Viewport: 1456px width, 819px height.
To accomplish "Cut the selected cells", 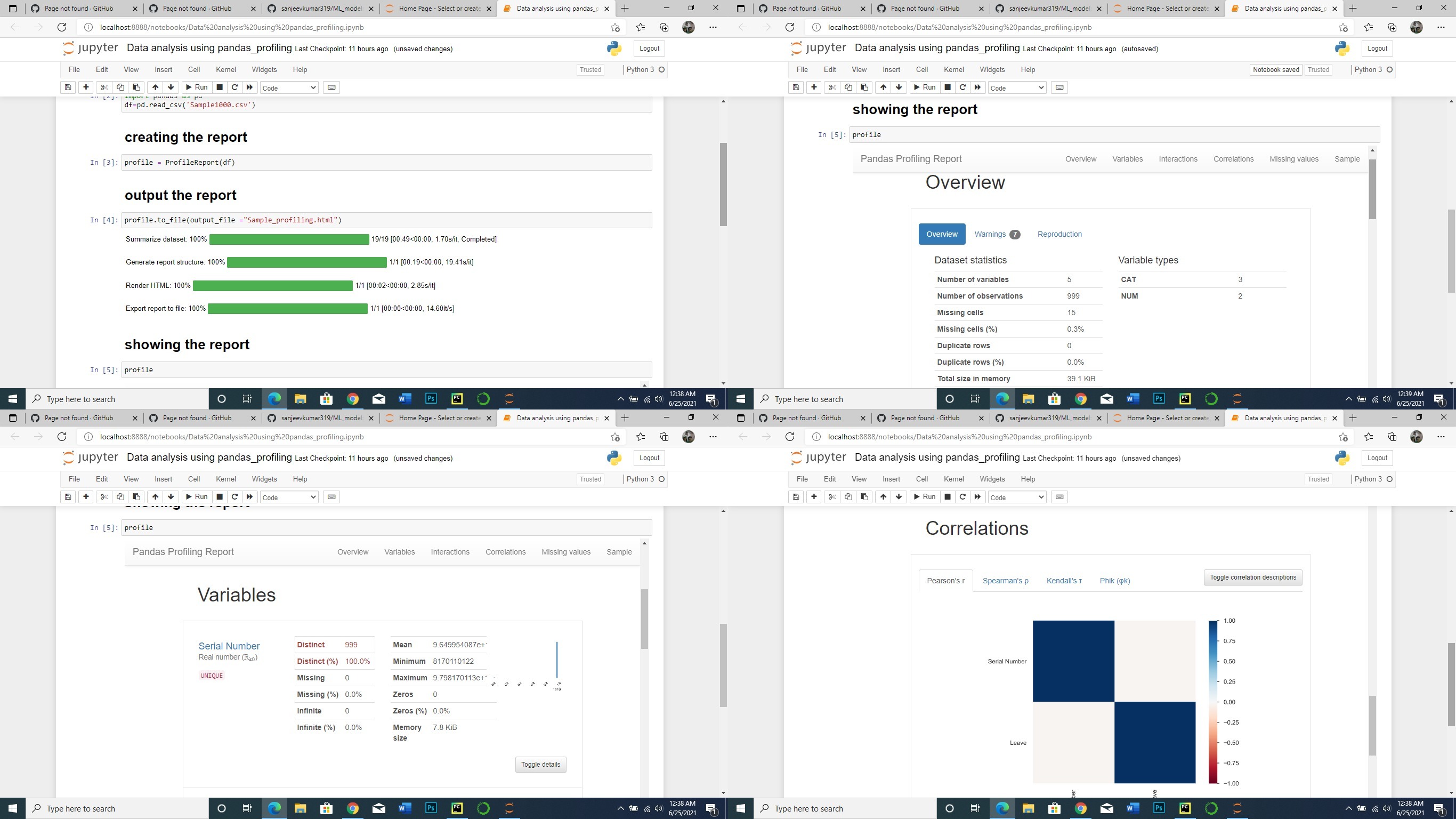I will coord(103,87).
